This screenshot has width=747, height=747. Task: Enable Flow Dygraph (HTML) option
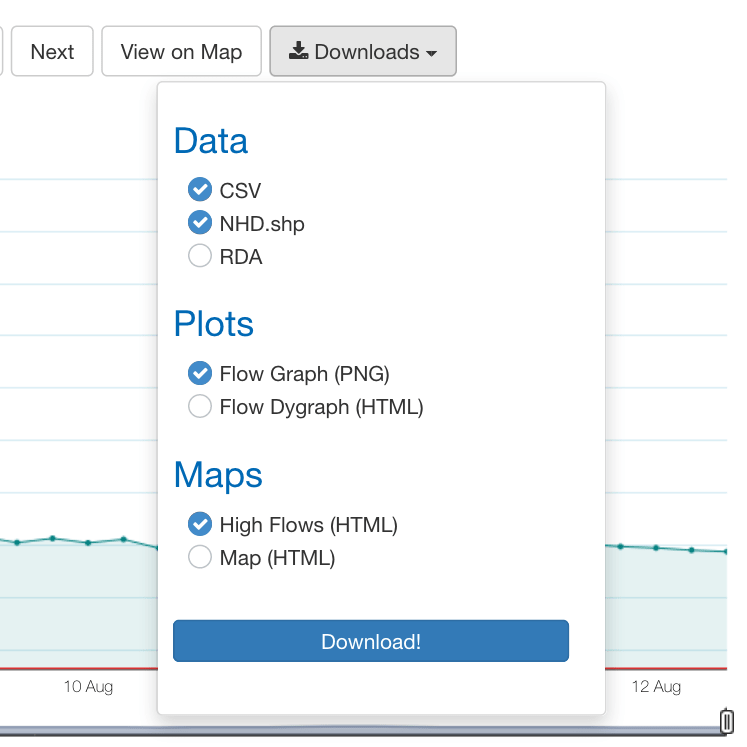[x=200, y=406]
